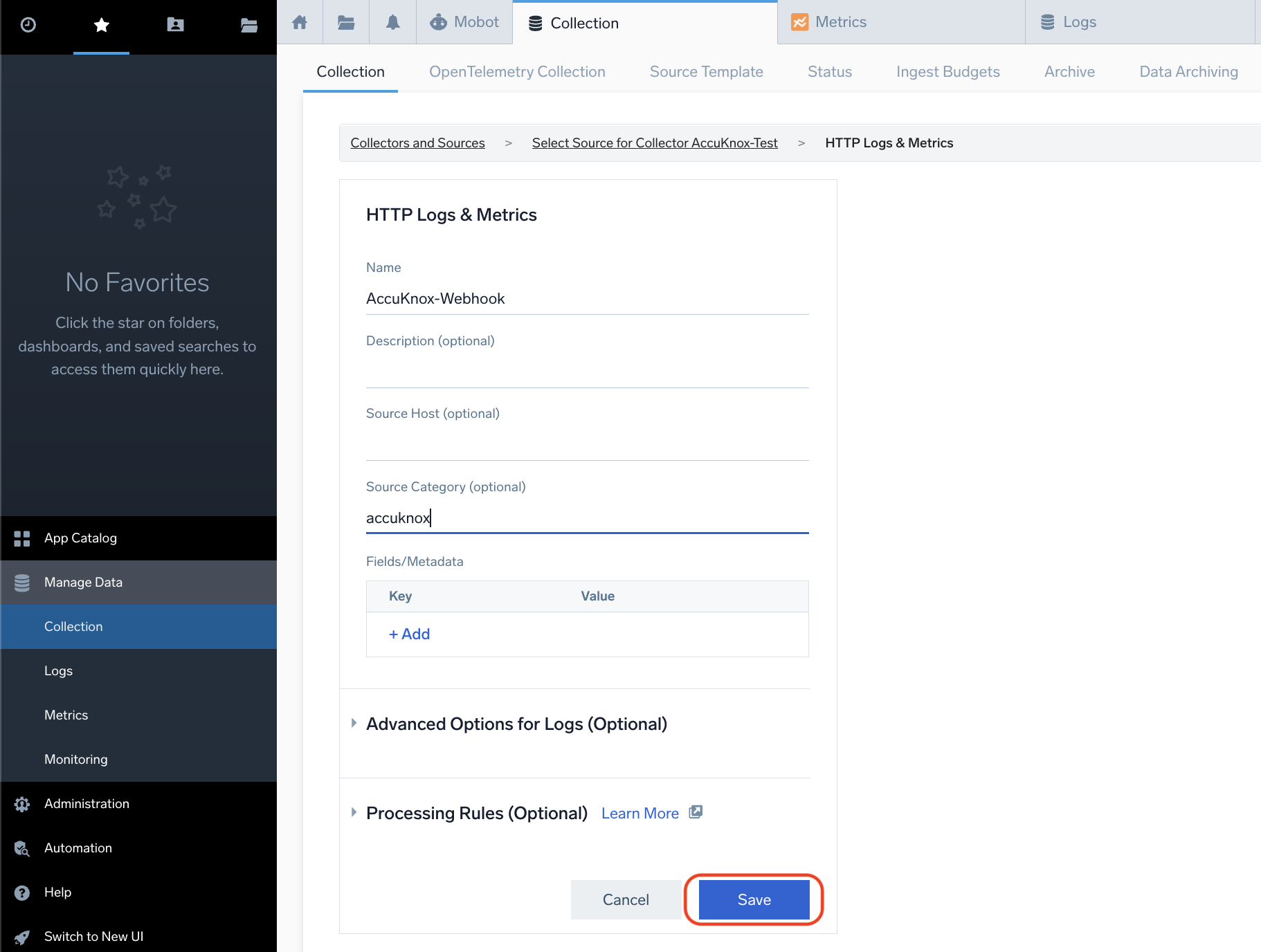Image resolution: width=1261 pixels, height=952 pixels.
Task: Select the Favorites star icon
Action: point(102,25)
